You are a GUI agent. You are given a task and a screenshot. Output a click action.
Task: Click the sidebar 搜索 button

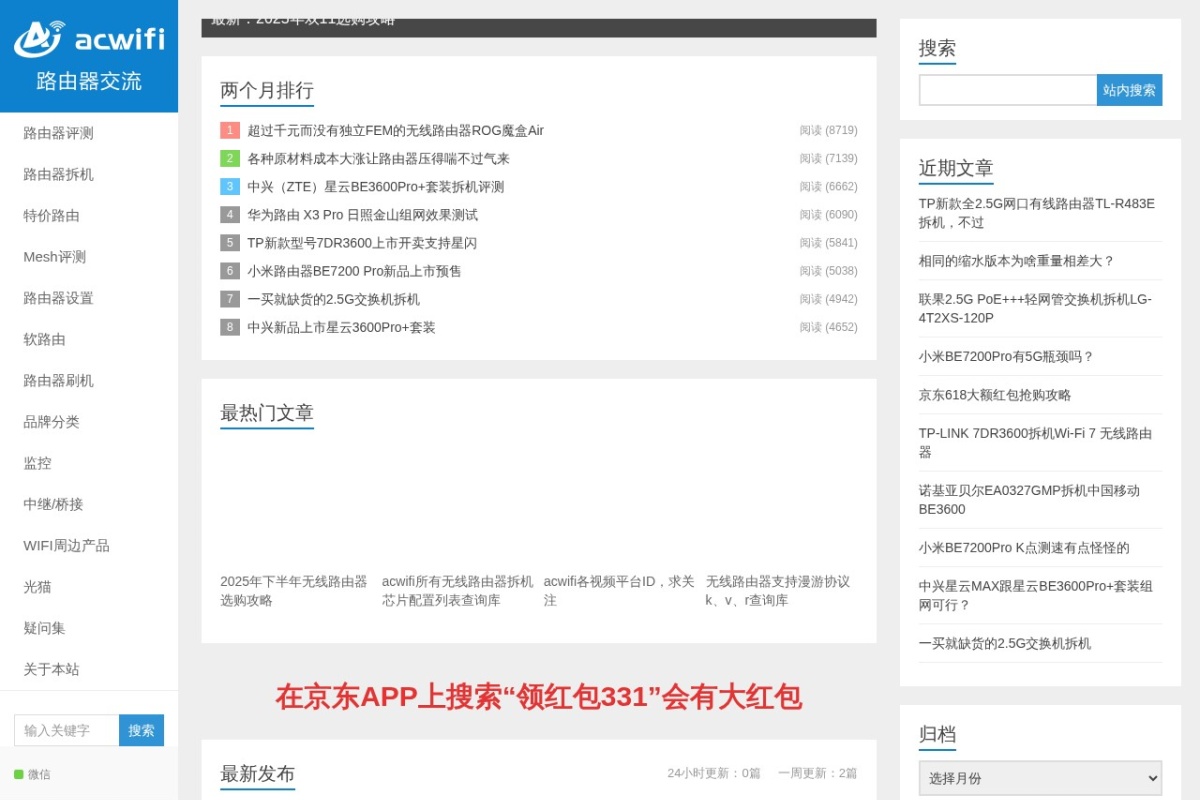(142, 730)
